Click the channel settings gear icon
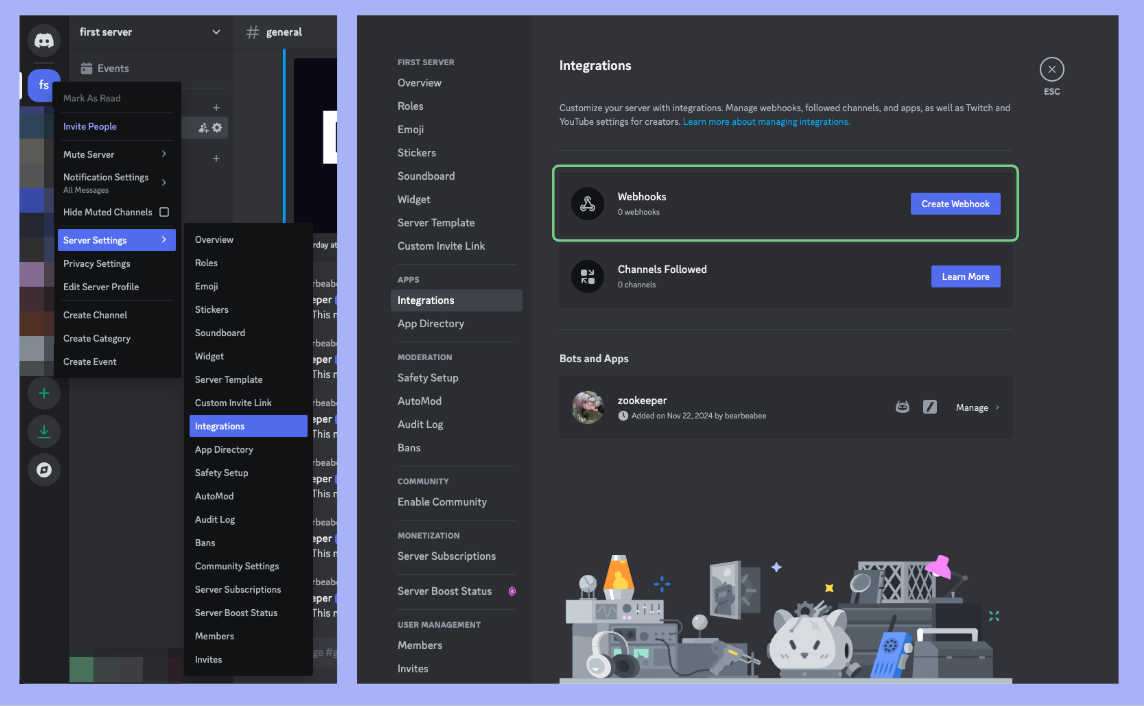This screenshot has height=706, width=1144. coord(217,128)
